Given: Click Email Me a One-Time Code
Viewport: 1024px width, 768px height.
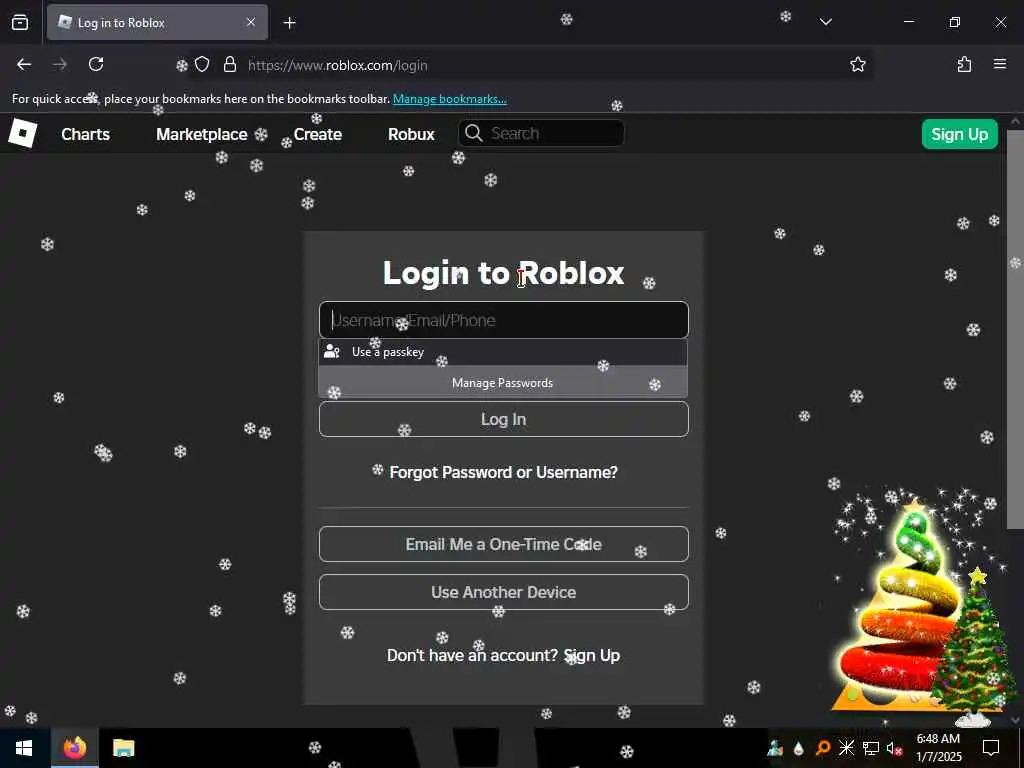Looking at the screenshot, I should coord(504,544).
